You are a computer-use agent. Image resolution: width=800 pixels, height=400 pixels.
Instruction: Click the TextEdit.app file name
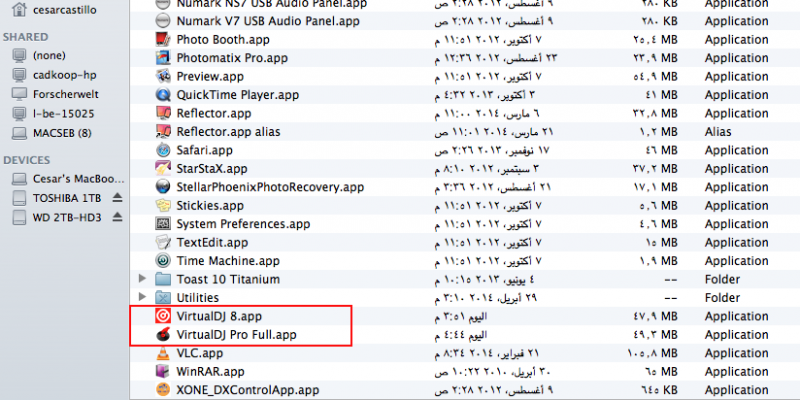pos(212,242)
